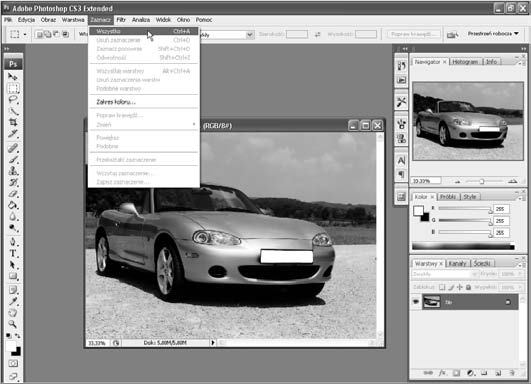Viewport: 531px width, 384px height.
Task: Switch to the Kanały tab
Action: click(x=457, y=263)
